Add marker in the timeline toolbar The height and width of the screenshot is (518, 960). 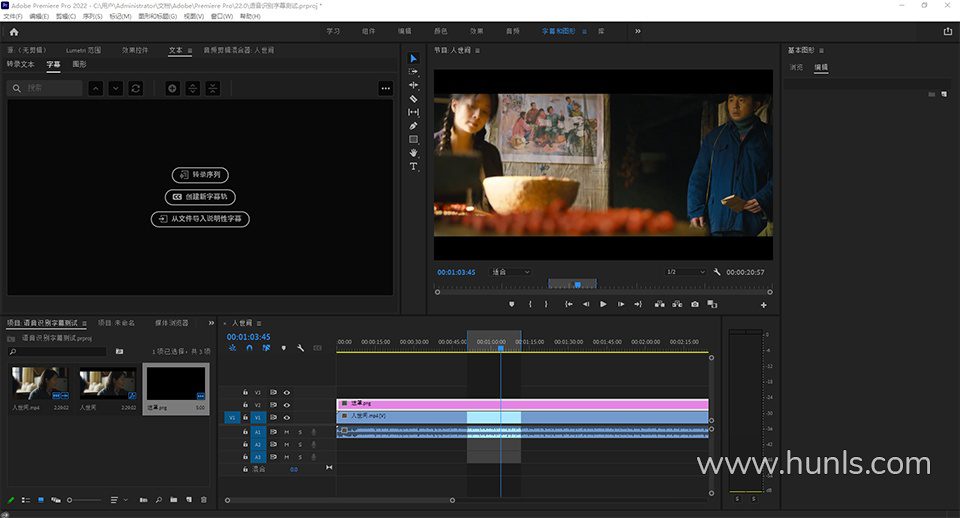[283, 348]
